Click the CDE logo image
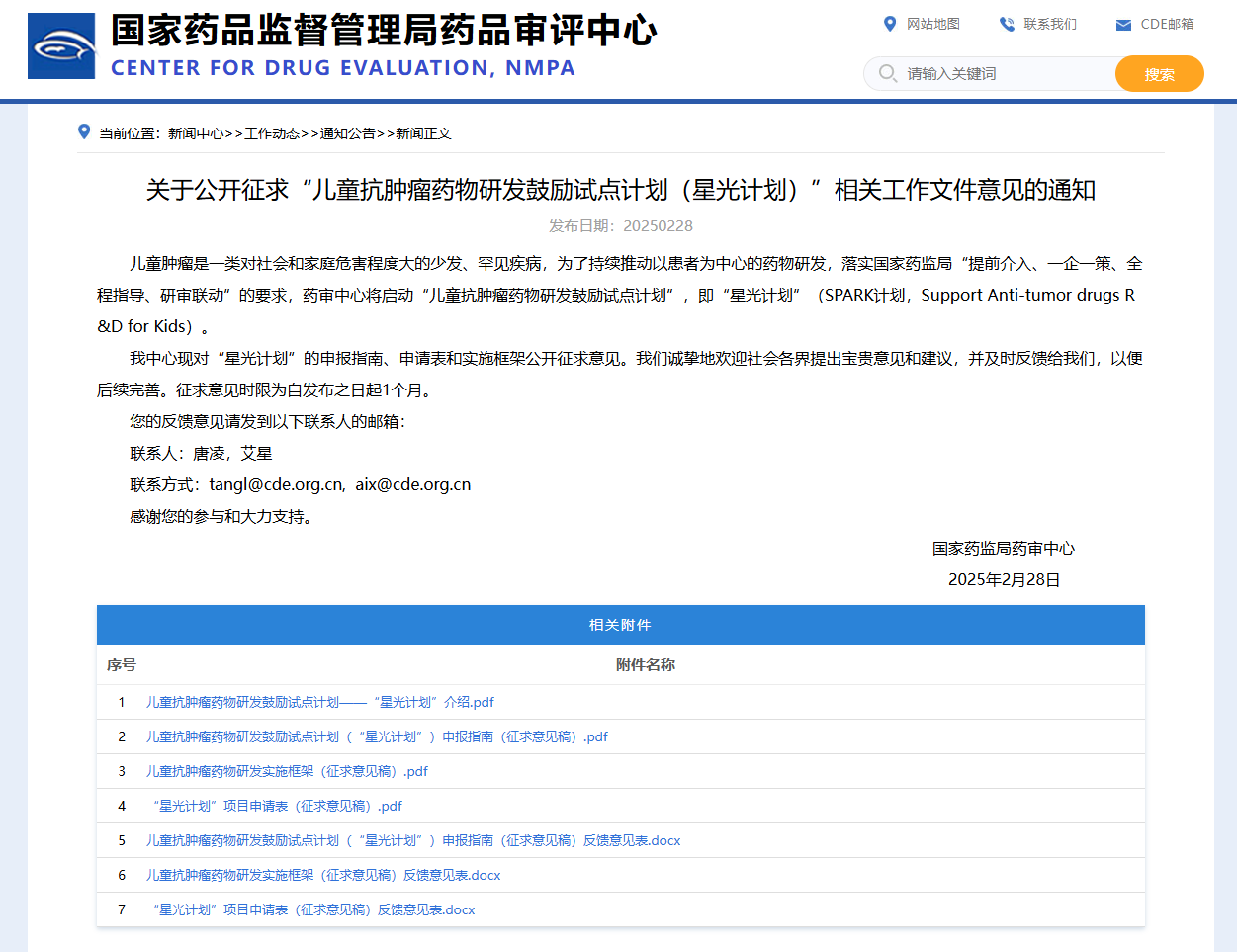1237x952 pixels. (x=61, y=45)
